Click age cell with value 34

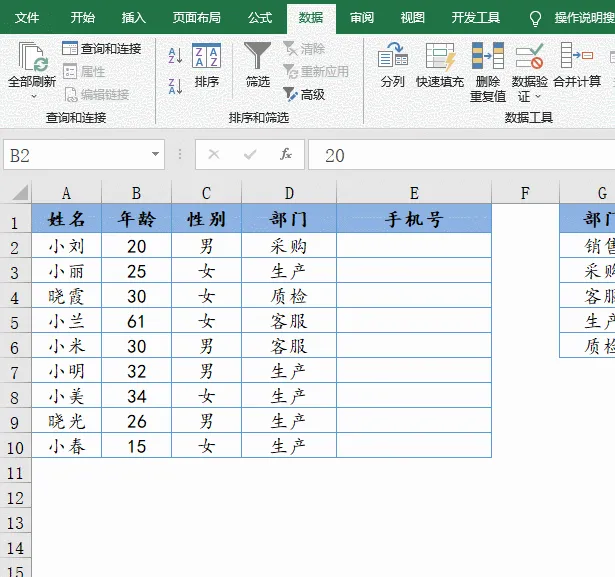pyautogui.click(x=136, y=396)
